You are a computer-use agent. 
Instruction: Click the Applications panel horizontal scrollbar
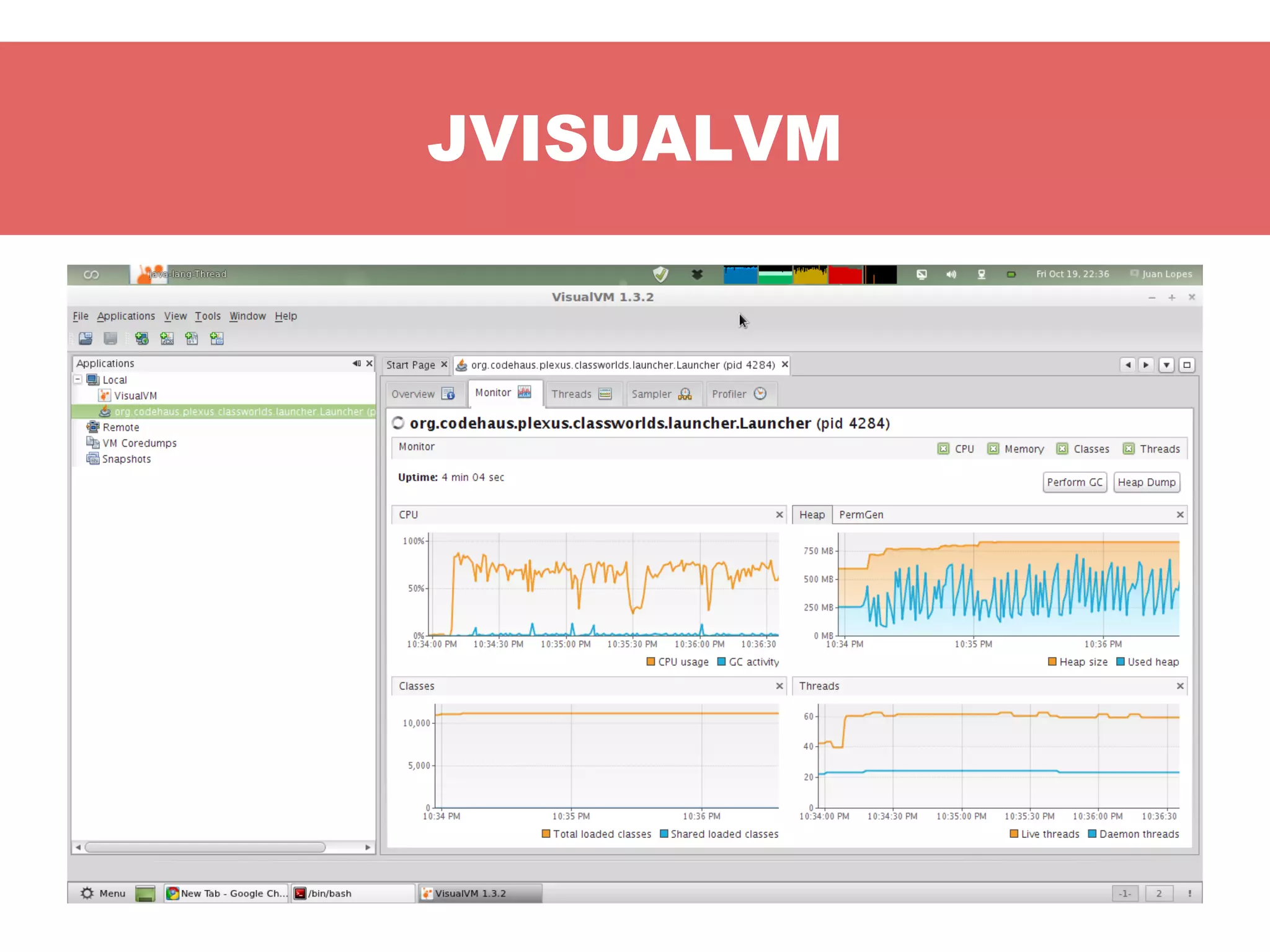pos(205,847)
